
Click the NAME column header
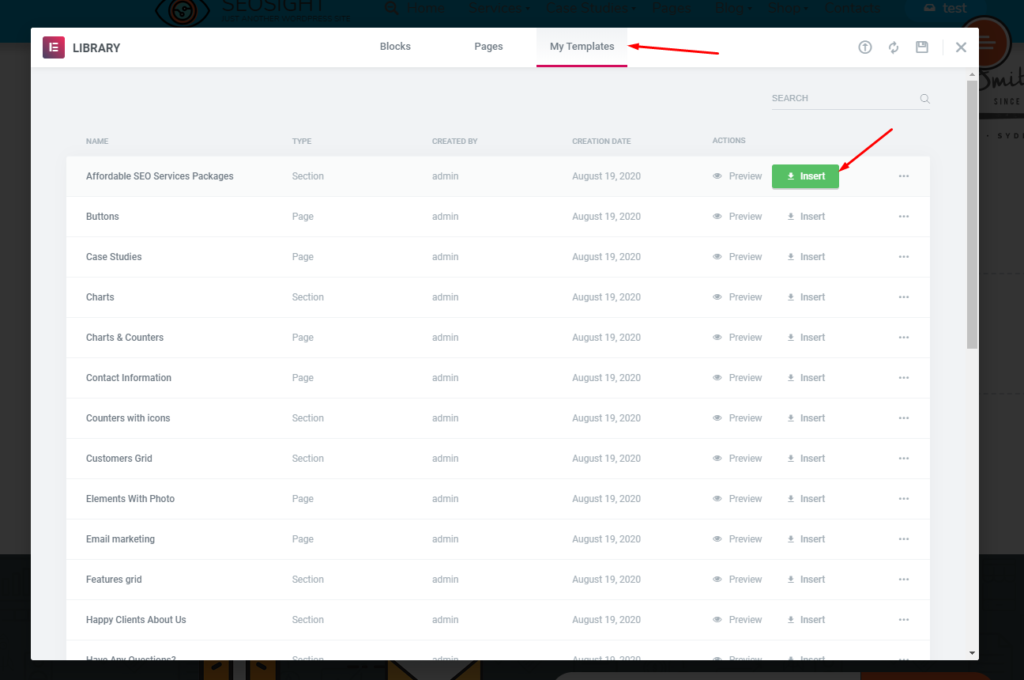point(97,141)
